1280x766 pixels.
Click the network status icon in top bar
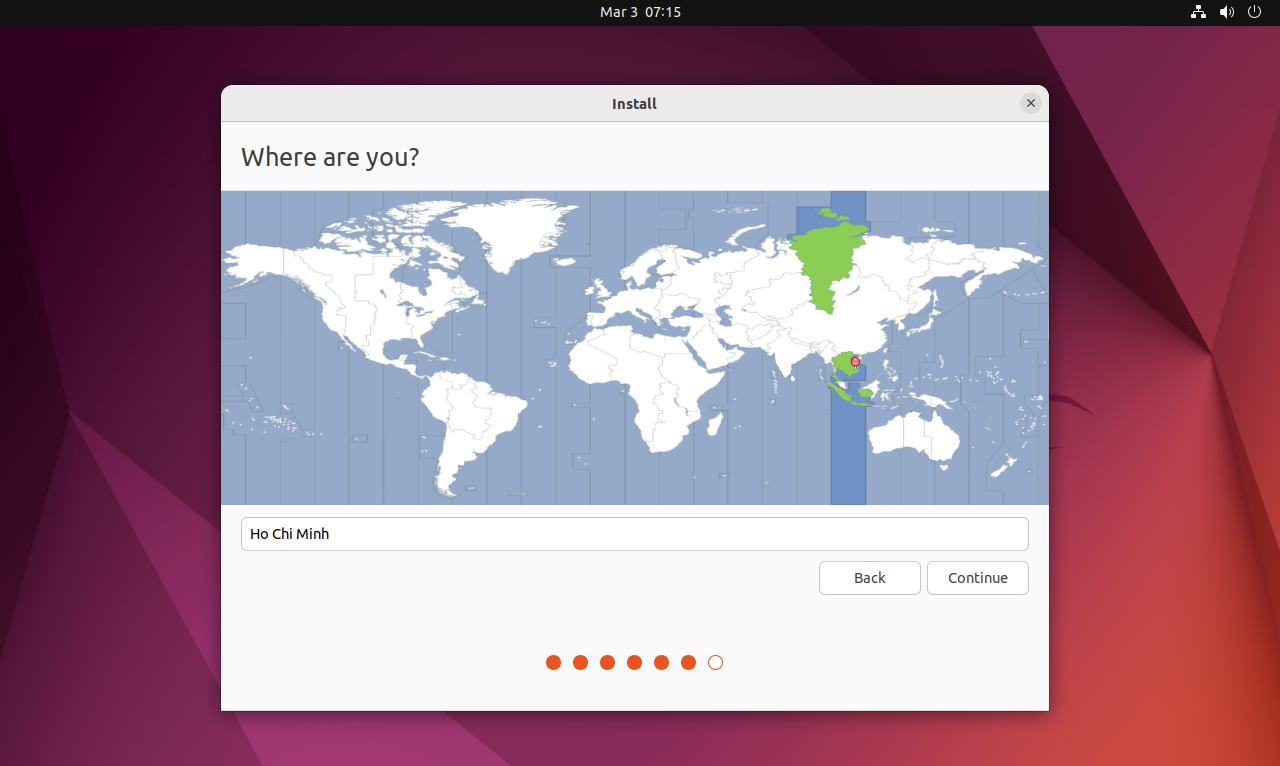(1198, 12)
